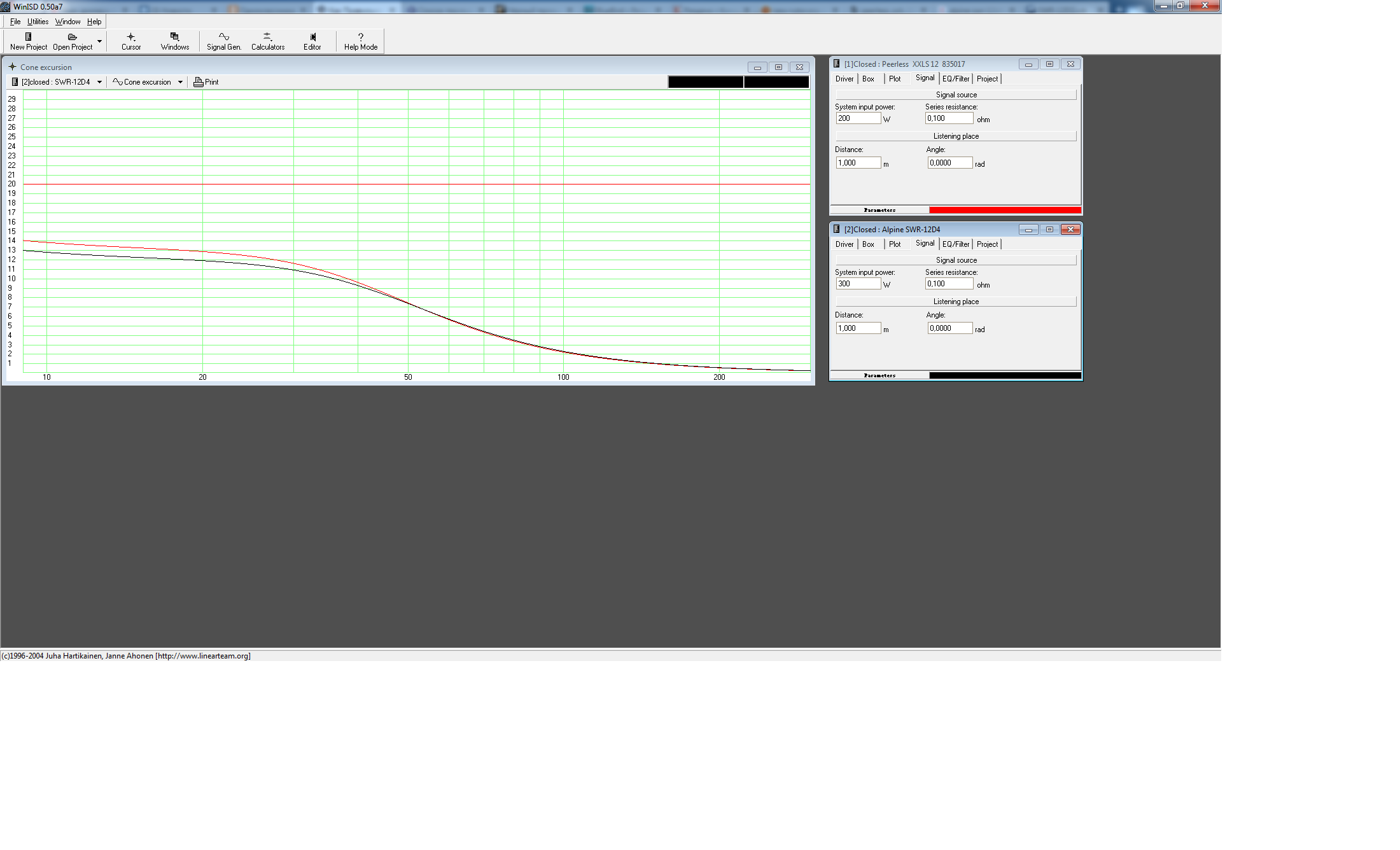Open the Calculators tool
This screenshot has width=1400, height=850.
click(268, 41)
